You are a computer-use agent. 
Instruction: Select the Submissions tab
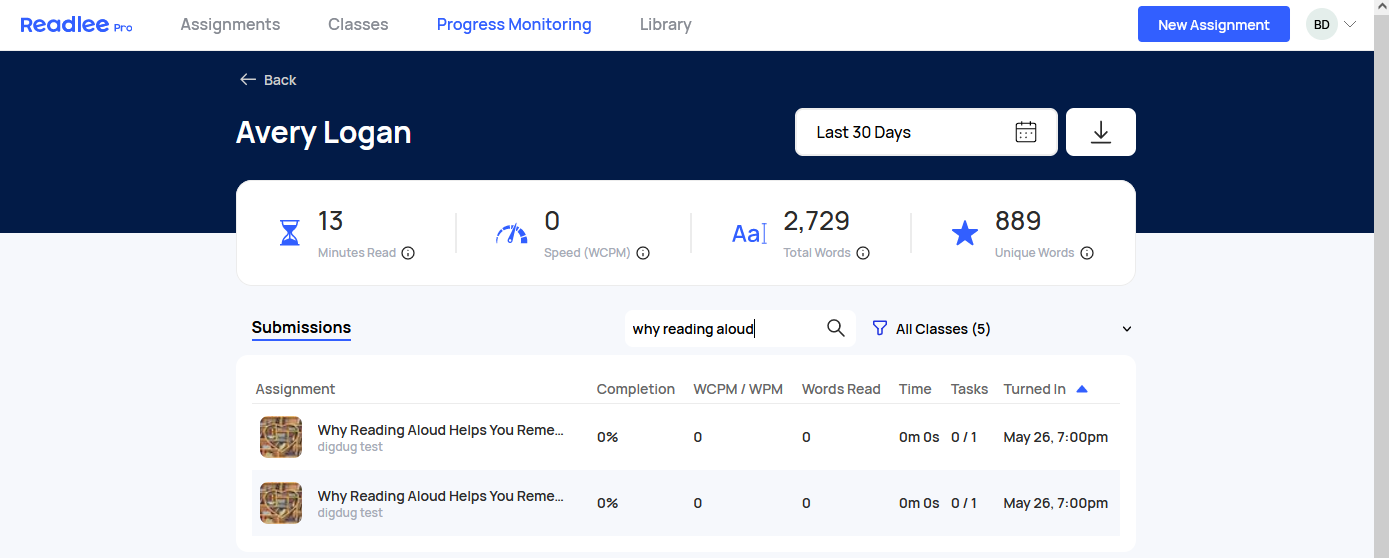pos(301,328)
